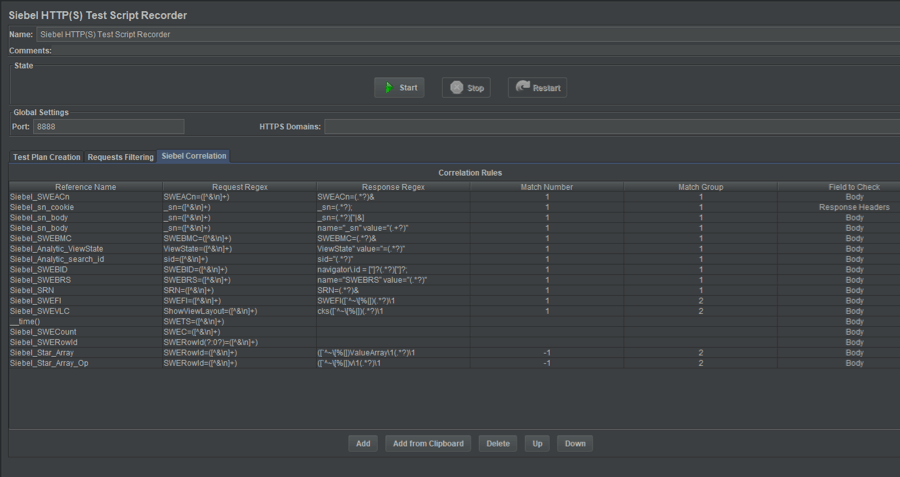The width and height of the screenshot is (900, 477).
Task: Click match number -1 in Siebel_Star_Array row
Action: tap(547, 352)
